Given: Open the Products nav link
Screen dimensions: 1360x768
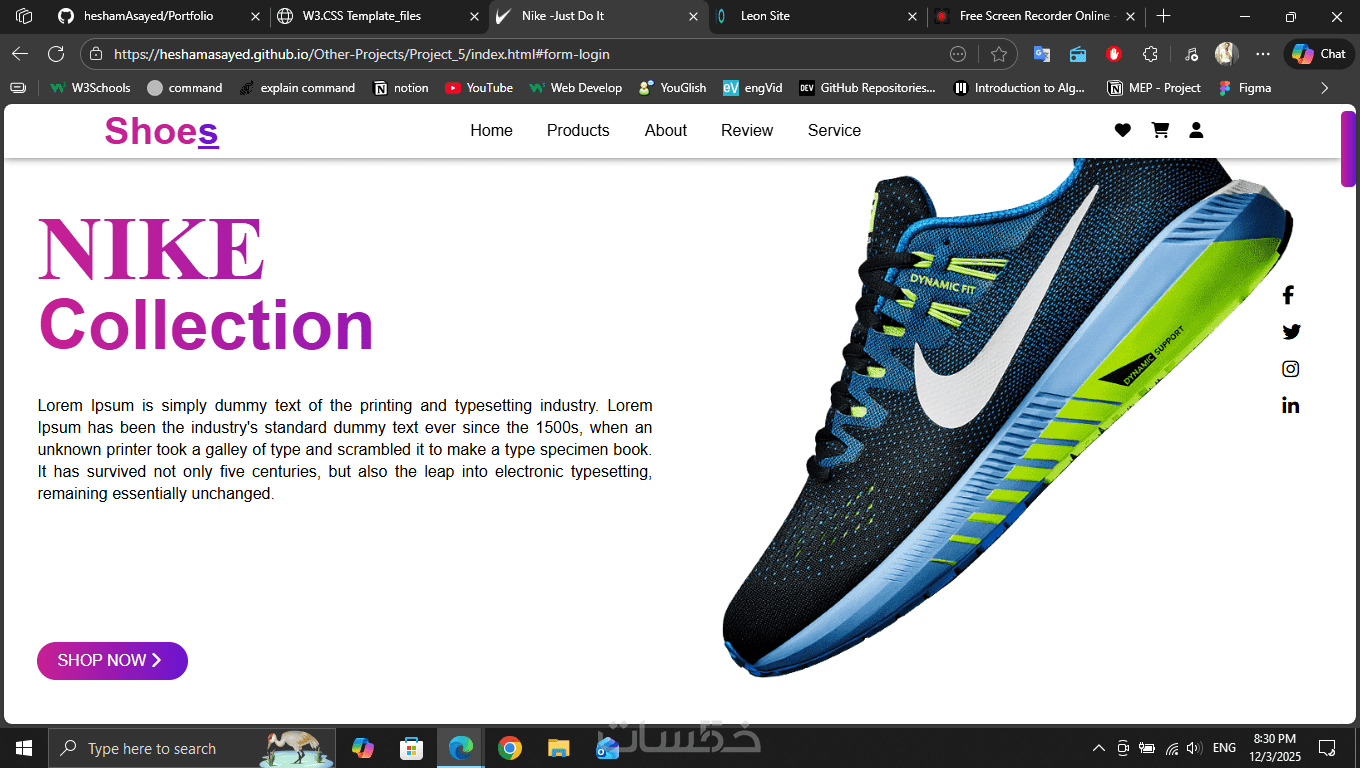Looking at the screenshot, I should tap(578, 130).
